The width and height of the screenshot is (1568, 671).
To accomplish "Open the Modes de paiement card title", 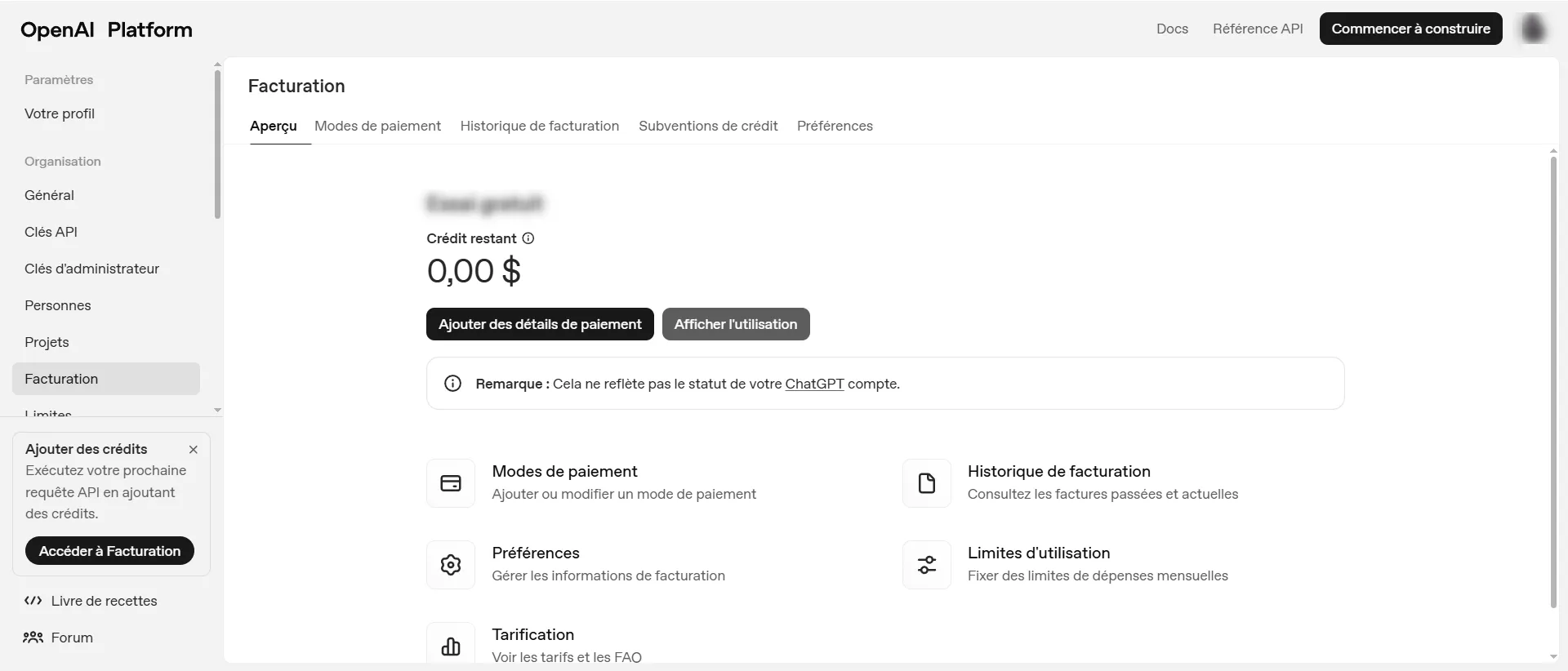I will 564,471.
